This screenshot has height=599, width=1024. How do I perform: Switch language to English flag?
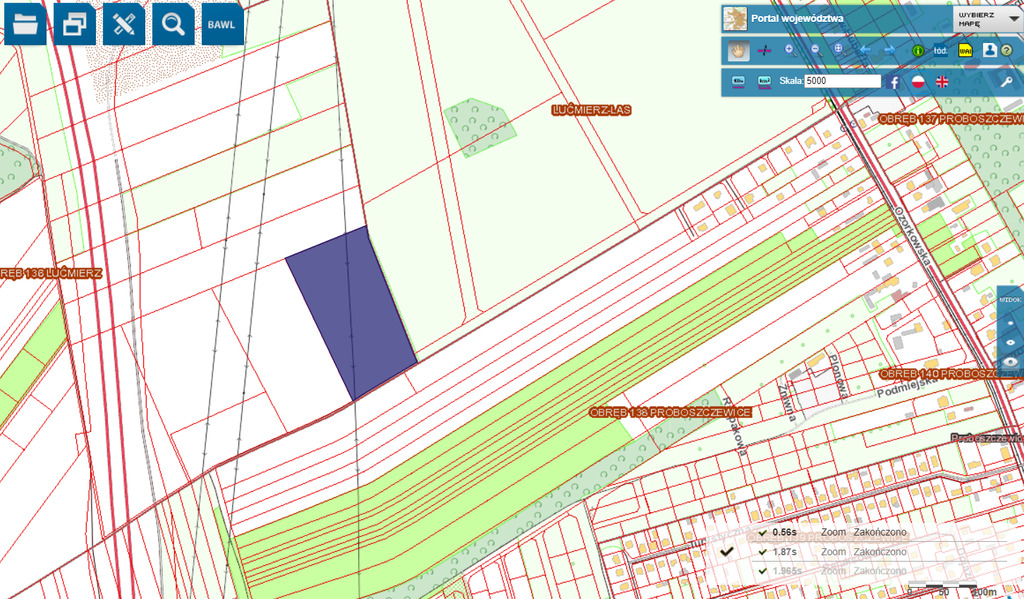942,81
